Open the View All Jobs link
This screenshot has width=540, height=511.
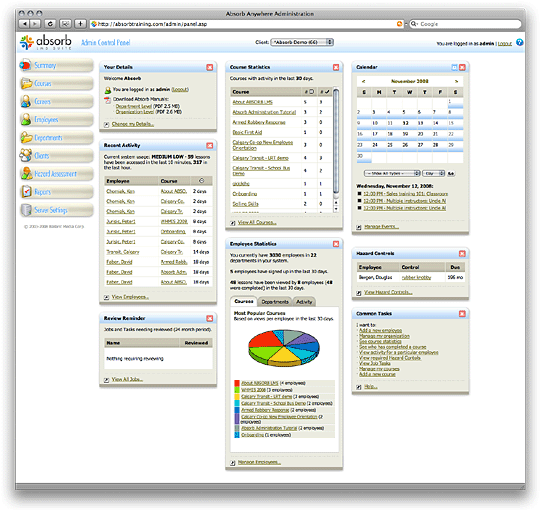click(x=127, y=379)
